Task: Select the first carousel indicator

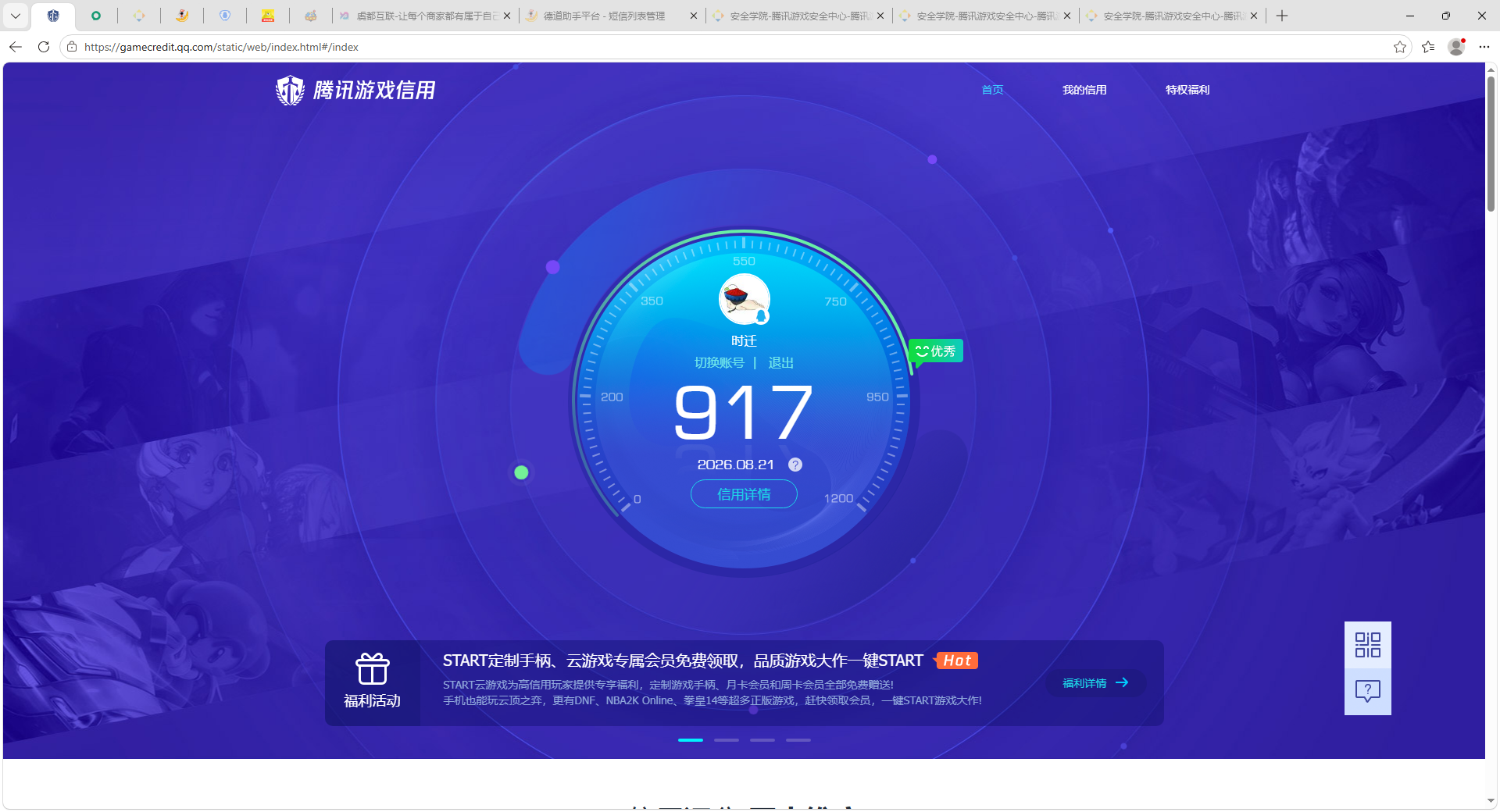Action: click(x=691, y=739)
